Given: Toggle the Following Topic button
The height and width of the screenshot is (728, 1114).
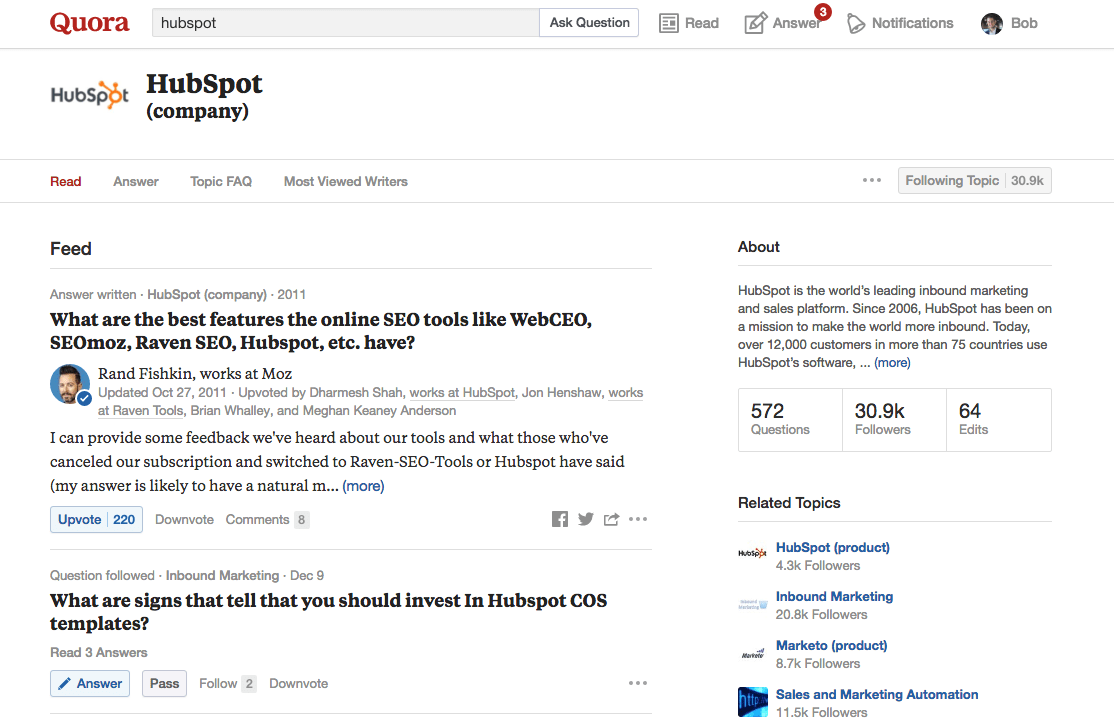Looking at the screenshot, I should pyautogui.click(x=975, y=180).
